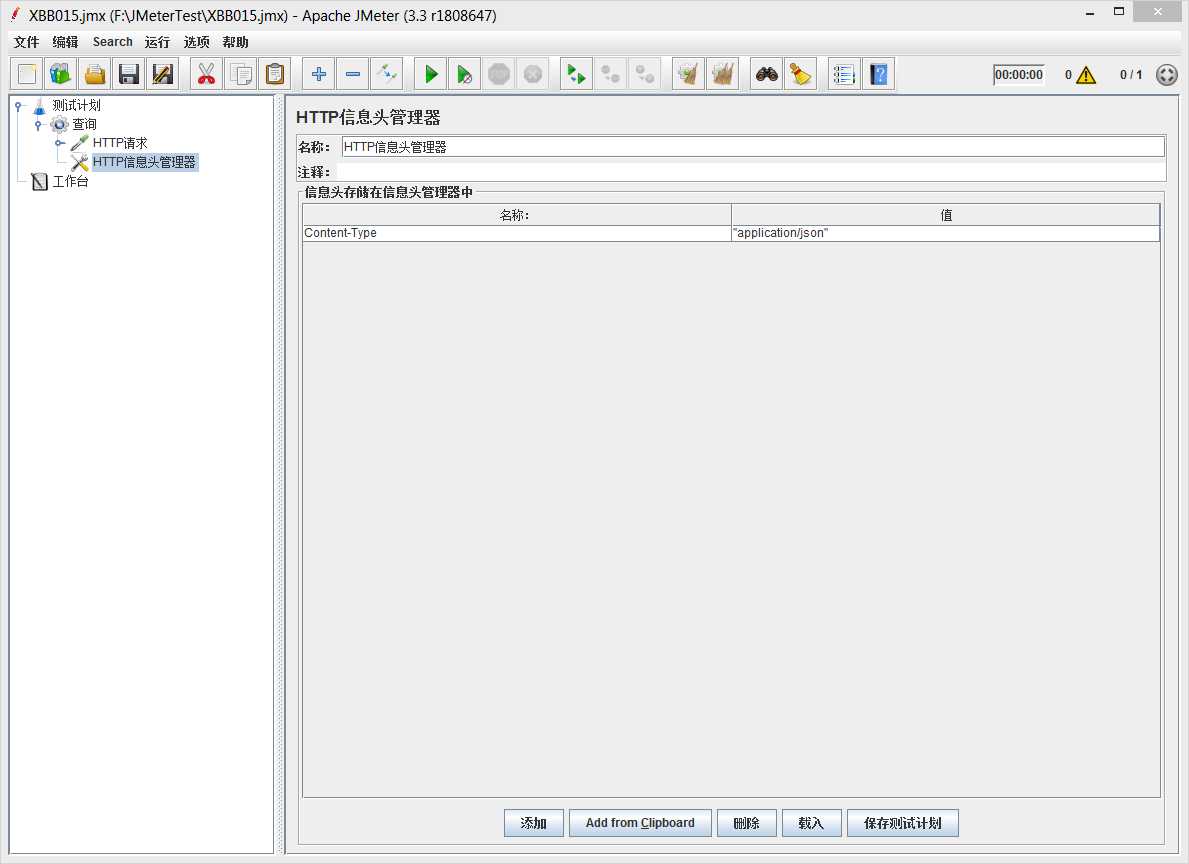This screenshot has height=864, width=1189.
Task: Click the thread status circle icon
Action: coord(1166,74)
